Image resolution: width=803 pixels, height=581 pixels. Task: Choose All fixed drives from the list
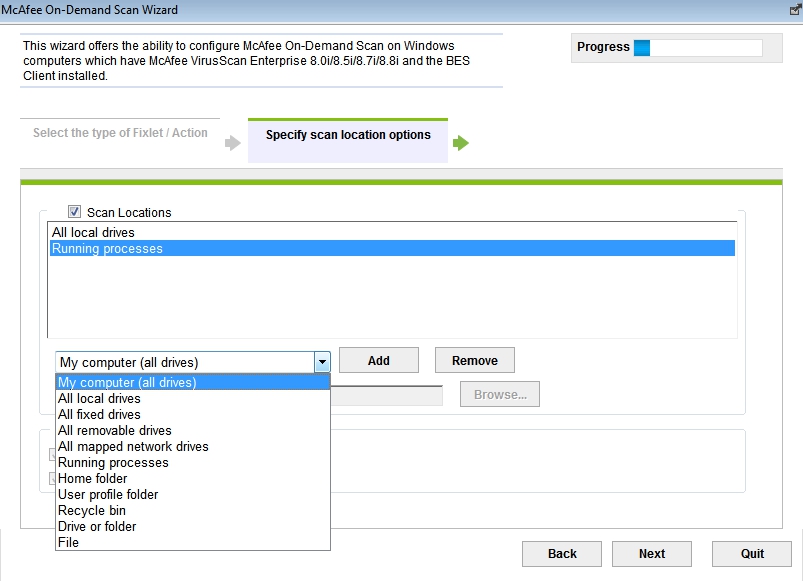pos(99,414)
